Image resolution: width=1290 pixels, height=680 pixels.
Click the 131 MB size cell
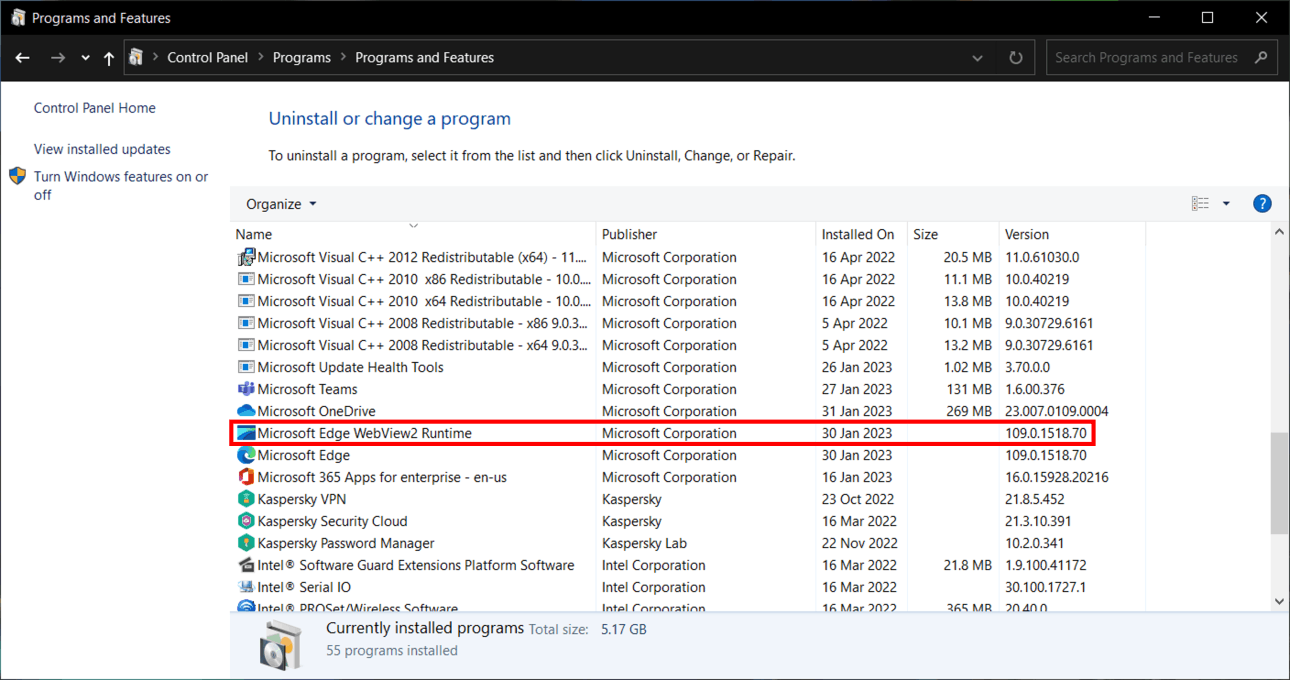click(969, 389)
